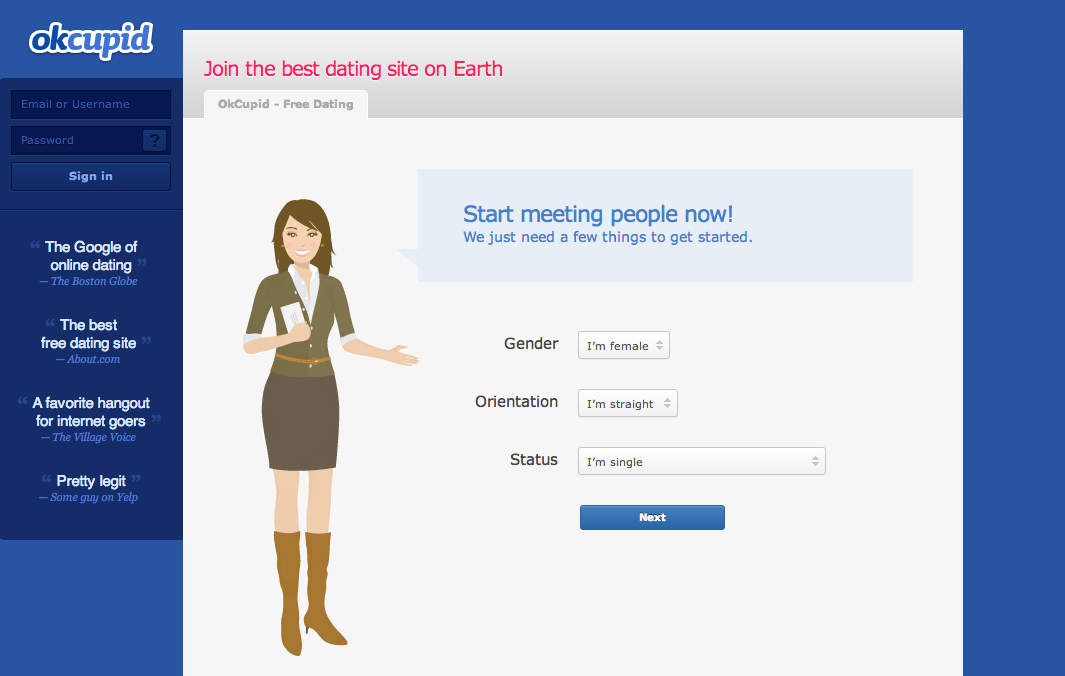
Task: Click the OkCupid logo
Action: tap(91, 40)
